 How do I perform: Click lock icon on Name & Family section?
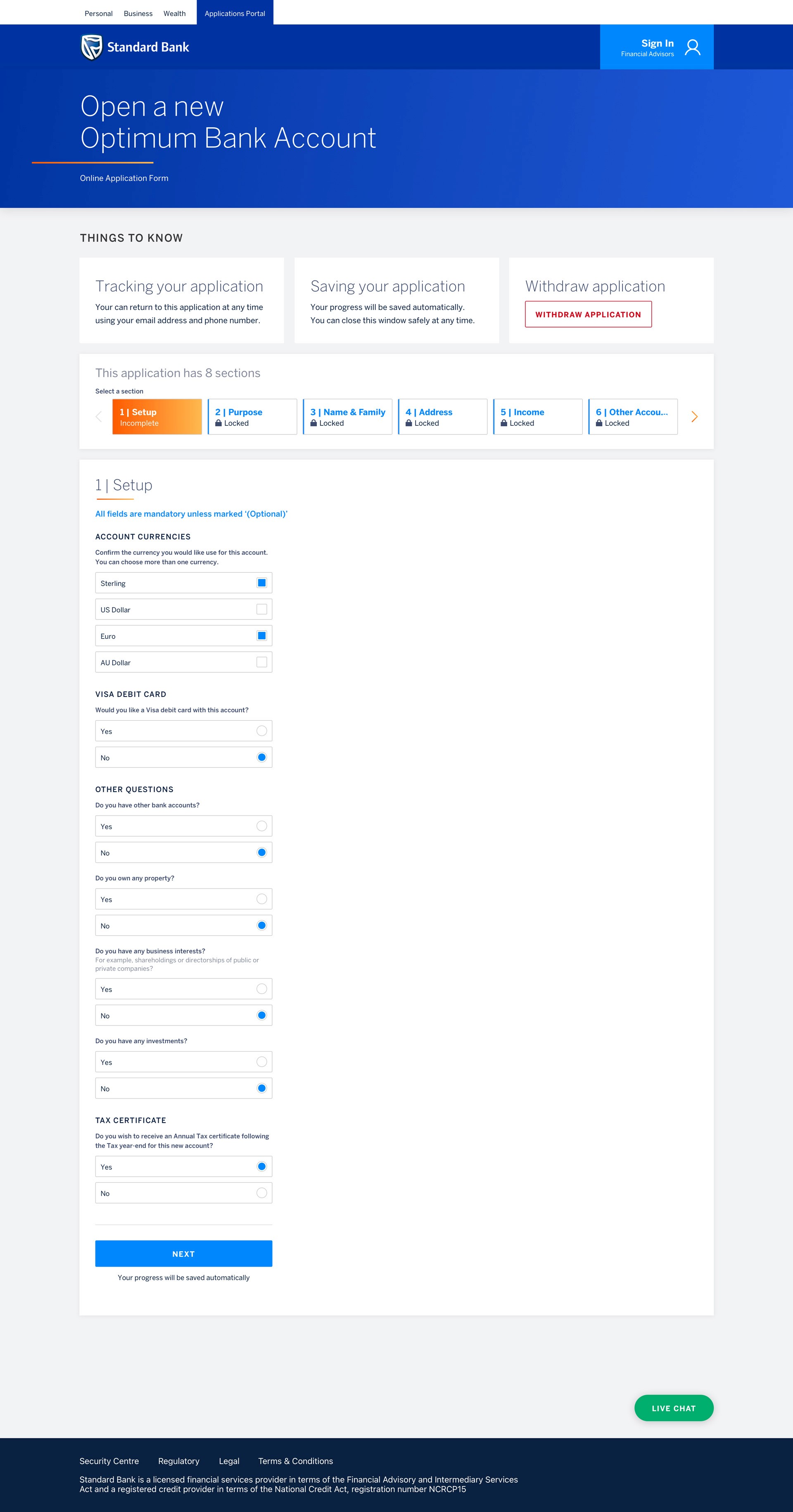pyautogui.click(x=313, y=423)
